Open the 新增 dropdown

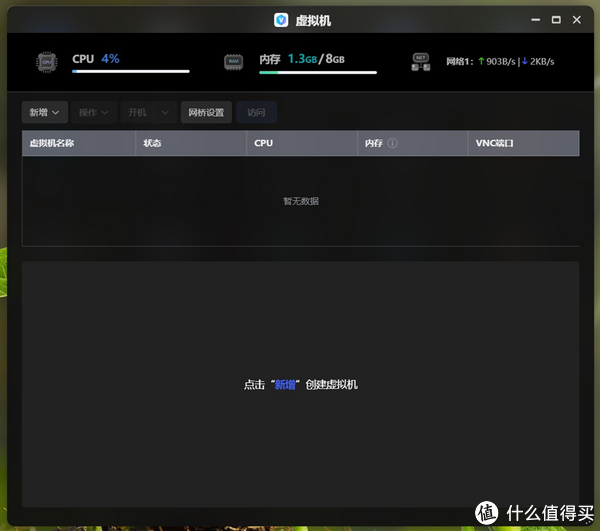[45, 112]
